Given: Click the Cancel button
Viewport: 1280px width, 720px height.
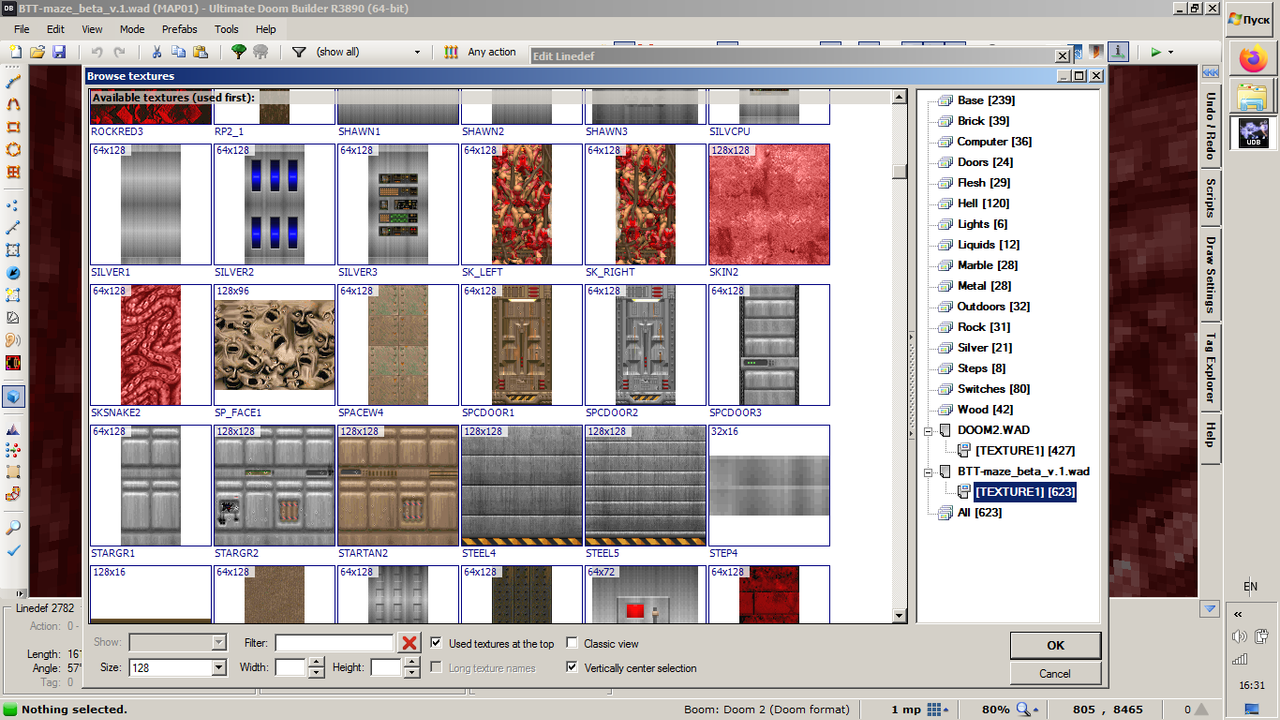Looking at the screenshot, I should pyautogui.click(x=1055, y=673).
